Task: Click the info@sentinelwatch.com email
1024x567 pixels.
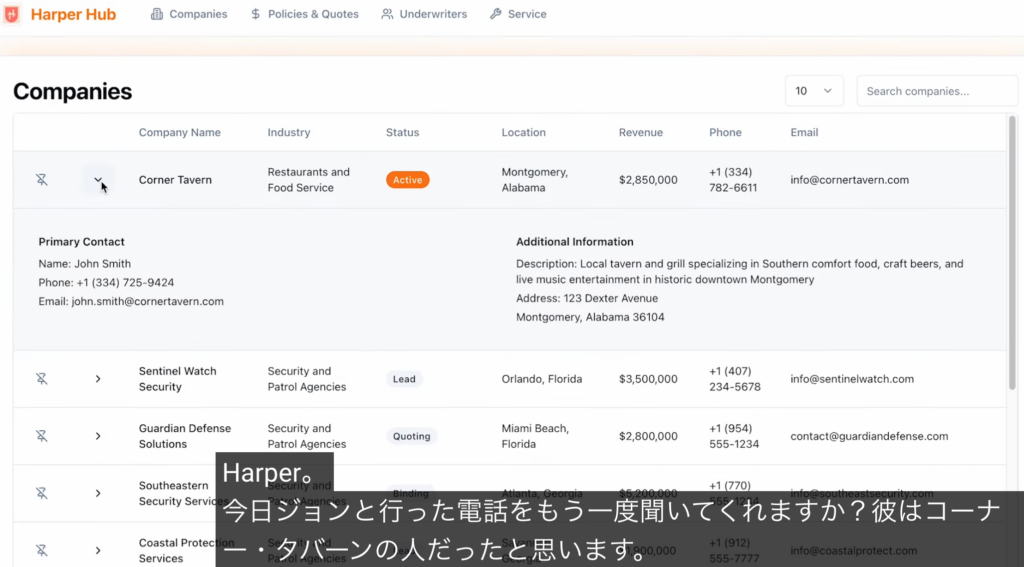Action: point(852,379)
